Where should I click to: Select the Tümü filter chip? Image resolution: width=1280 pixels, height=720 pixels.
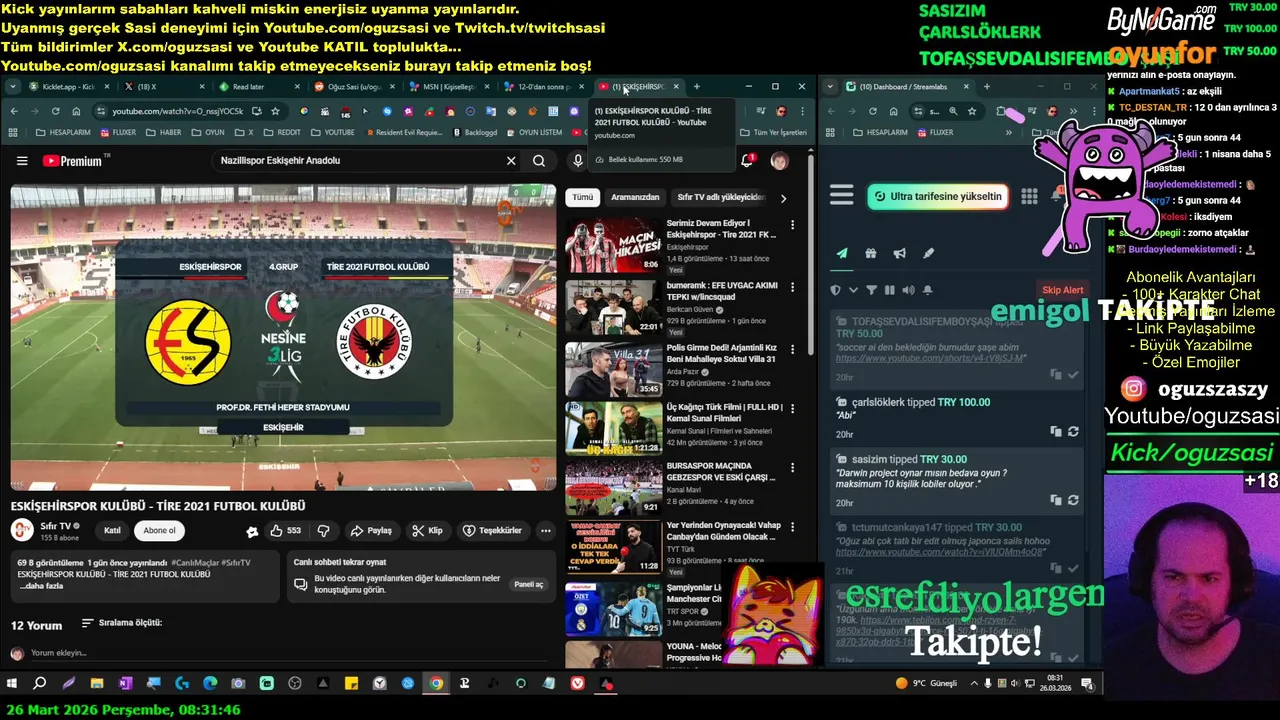tap(582, 197)
